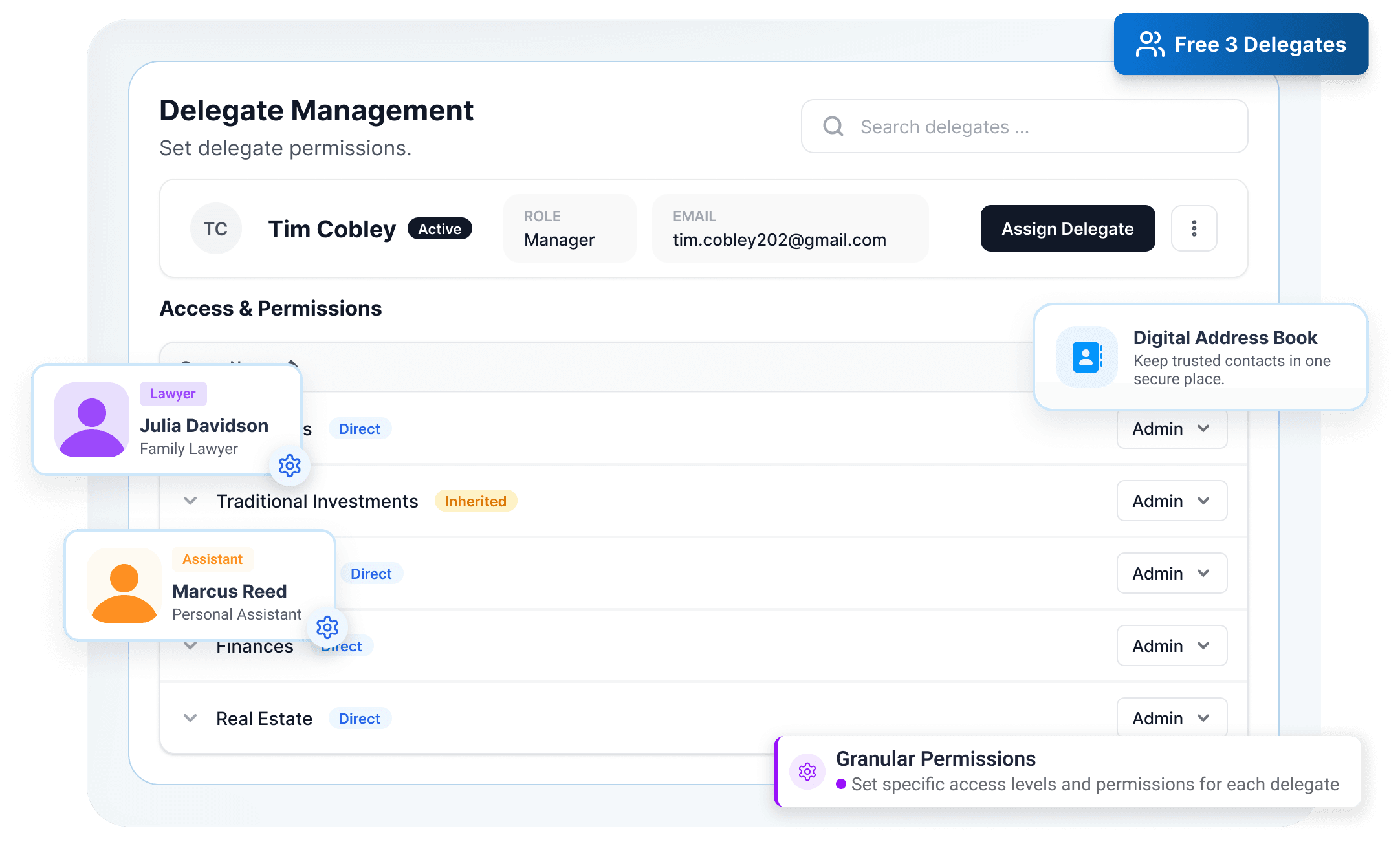Expand the Real Estate row chevron
1400x846 pixels.
(190, 718)
